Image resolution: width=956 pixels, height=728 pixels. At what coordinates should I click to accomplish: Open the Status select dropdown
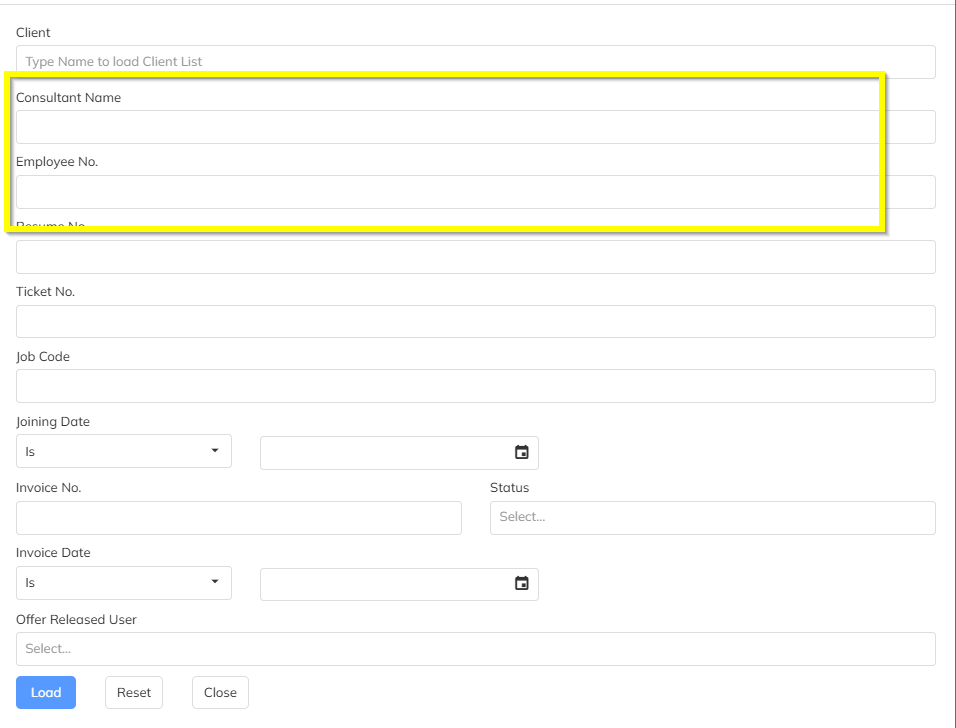pos(712,517)
